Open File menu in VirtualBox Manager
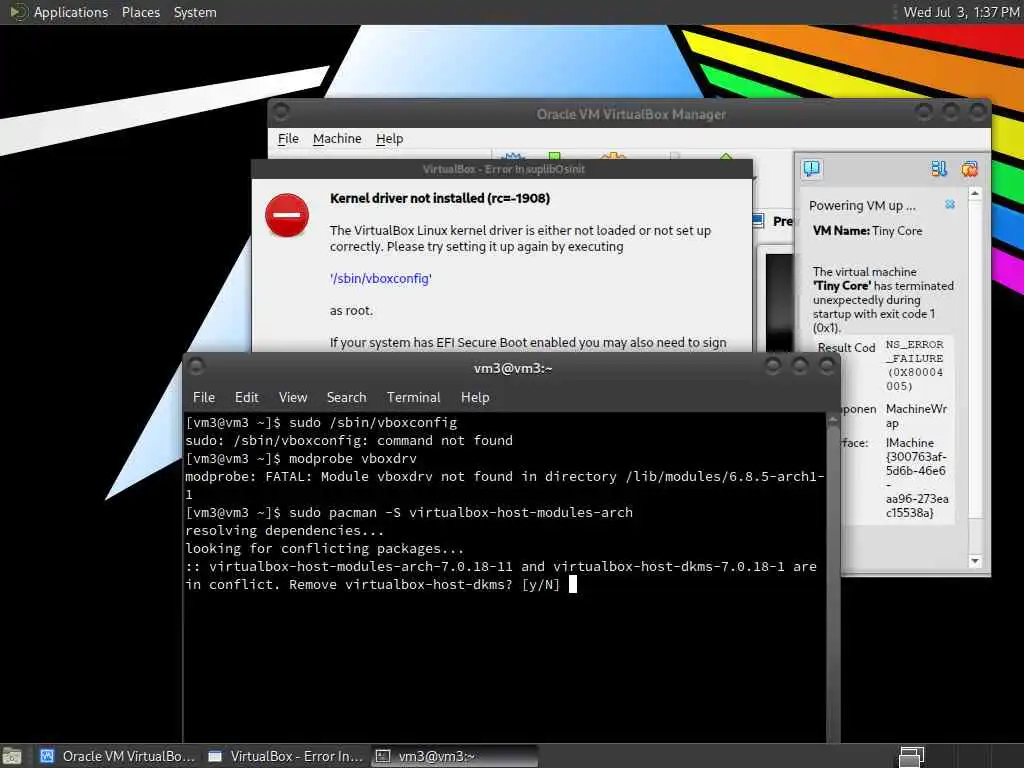The height and width of the screenshot is (768, 1024). coord(288,138)
